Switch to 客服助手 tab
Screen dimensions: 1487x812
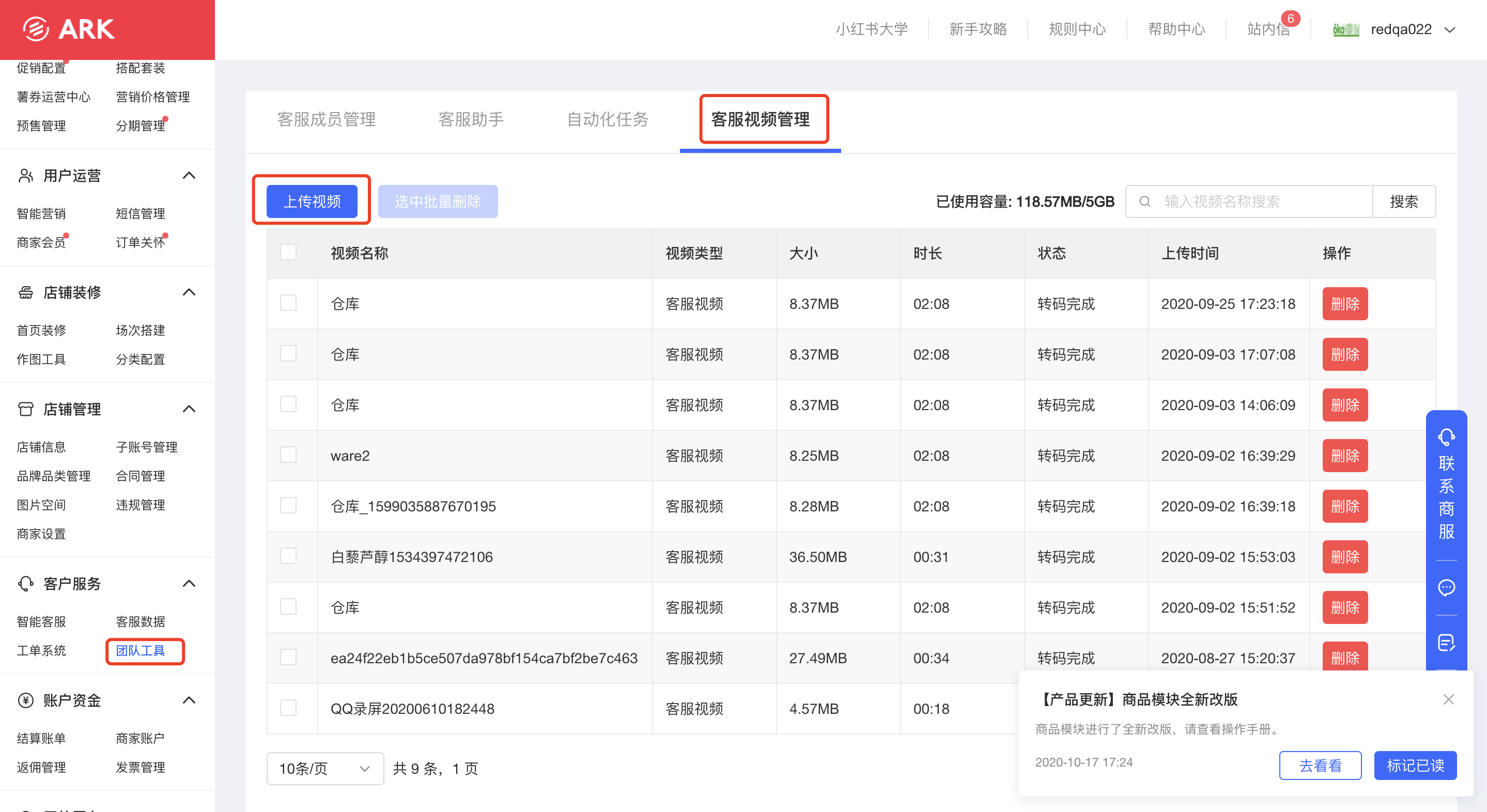pyautogui.click(x=471, y=119)
